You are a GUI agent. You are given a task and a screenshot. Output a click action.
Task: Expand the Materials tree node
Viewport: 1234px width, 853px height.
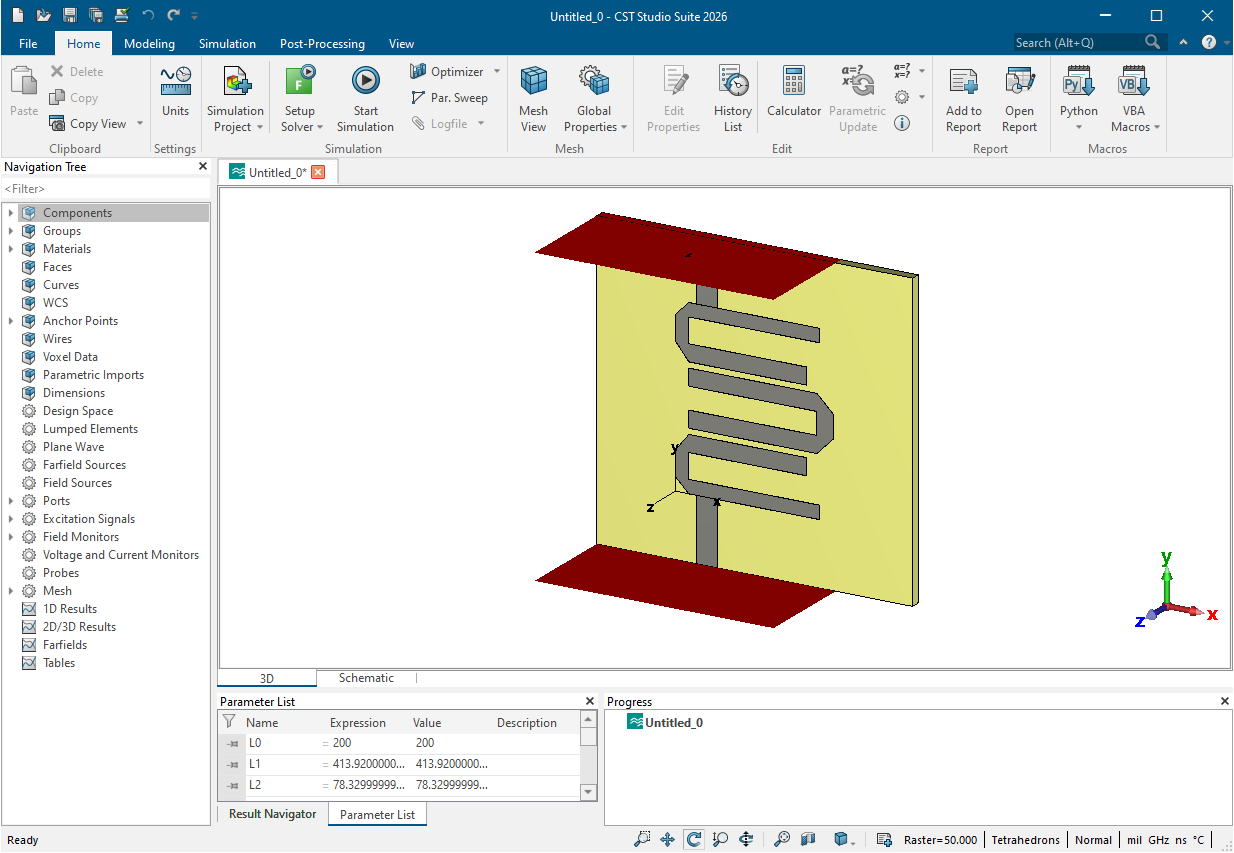click(11, 249)
